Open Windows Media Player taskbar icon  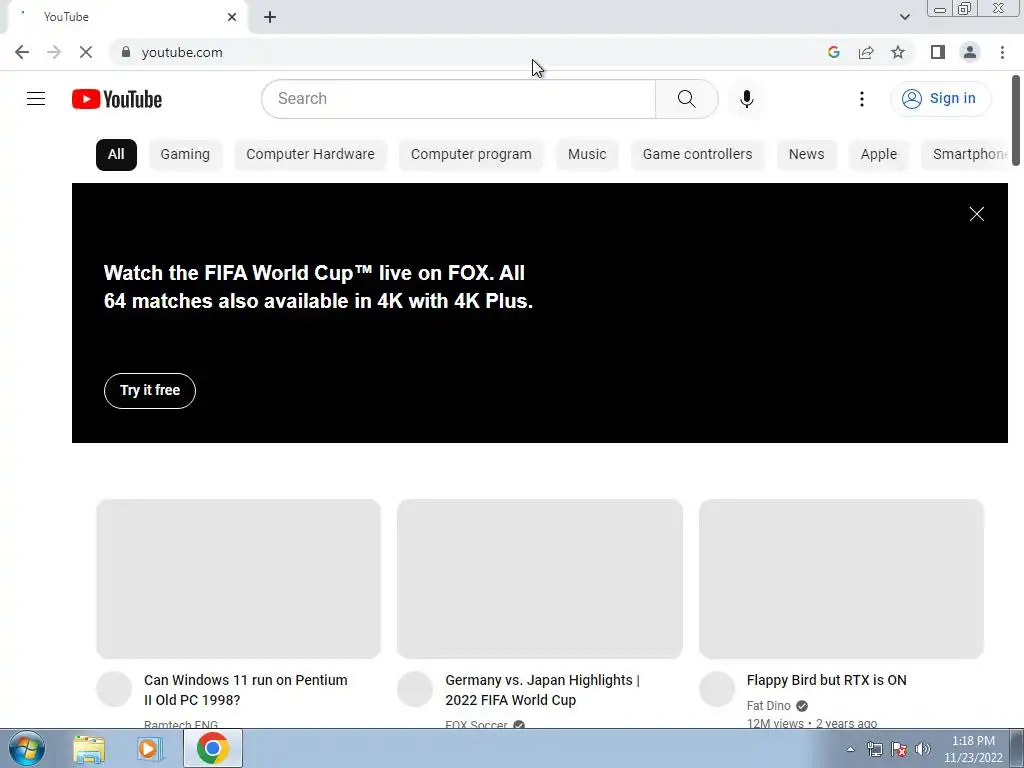(150, 749)
